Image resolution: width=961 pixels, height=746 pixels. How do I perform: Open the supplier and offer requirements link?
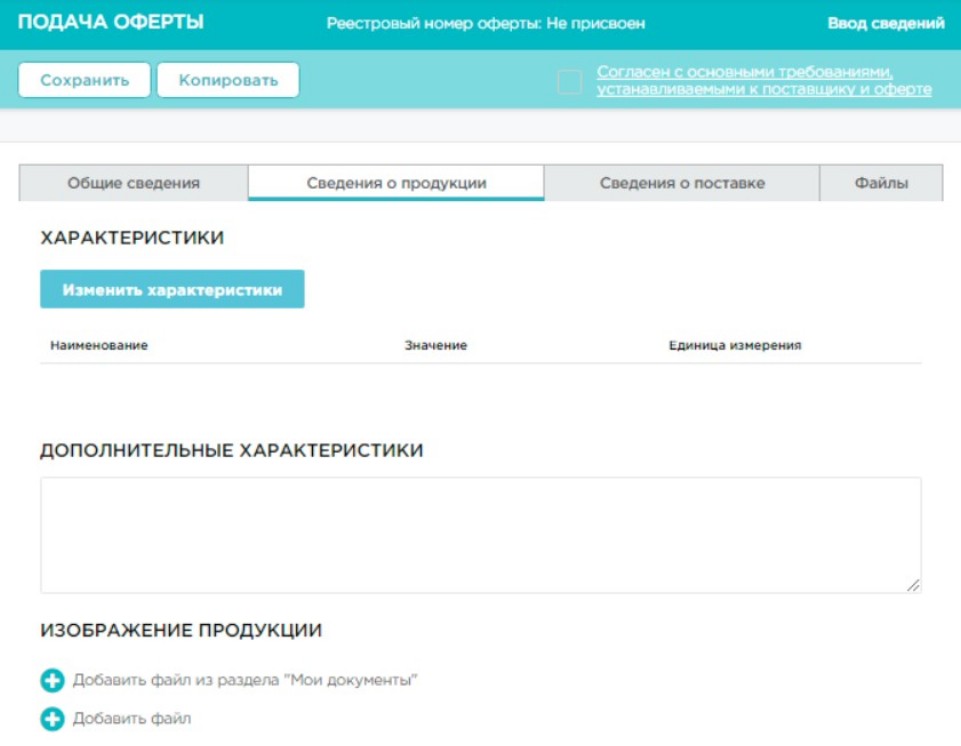coord(764,81)
